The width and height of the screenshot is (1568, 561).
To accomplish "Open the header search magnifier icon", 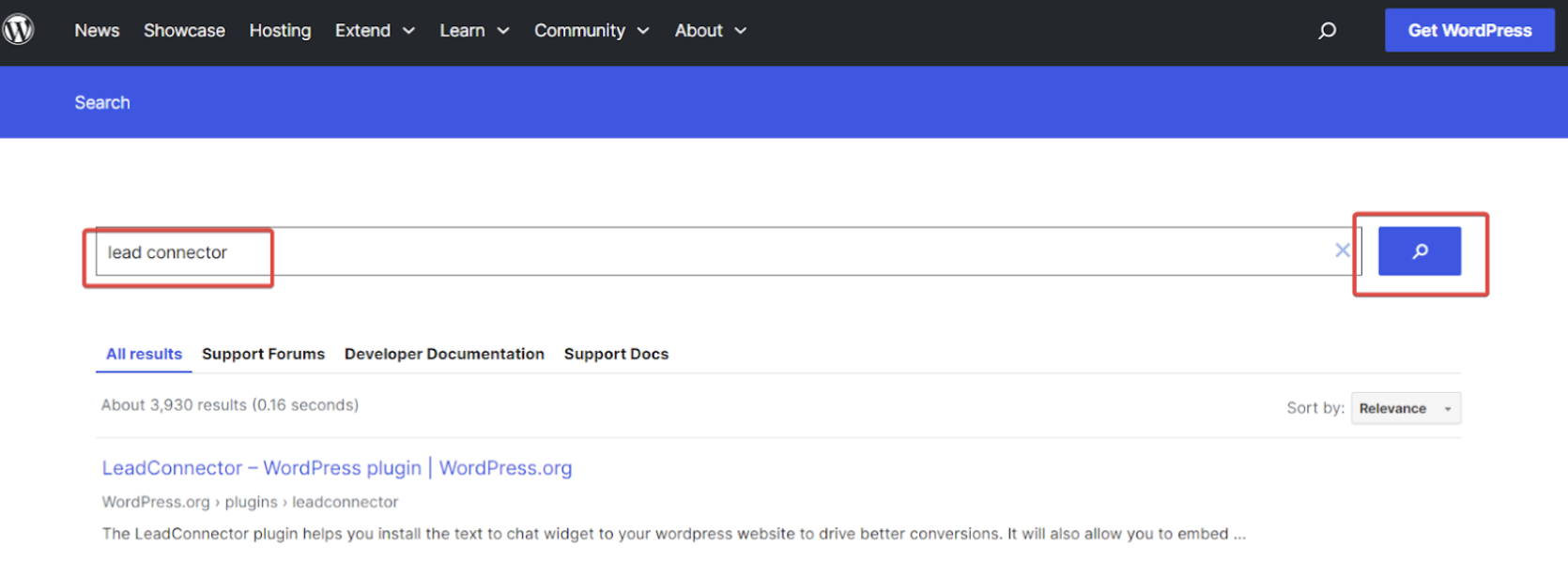I will tap(1327, 31).
